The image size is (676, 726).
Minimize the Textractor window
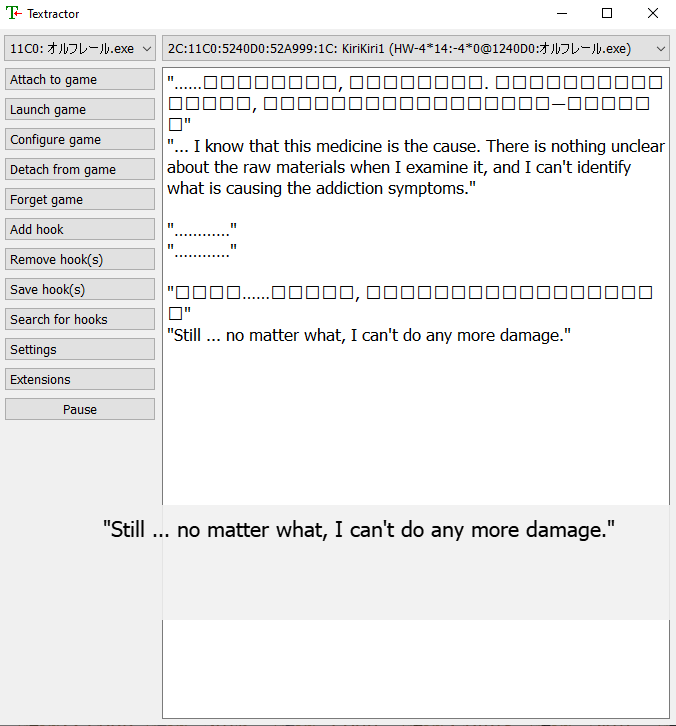562,13
